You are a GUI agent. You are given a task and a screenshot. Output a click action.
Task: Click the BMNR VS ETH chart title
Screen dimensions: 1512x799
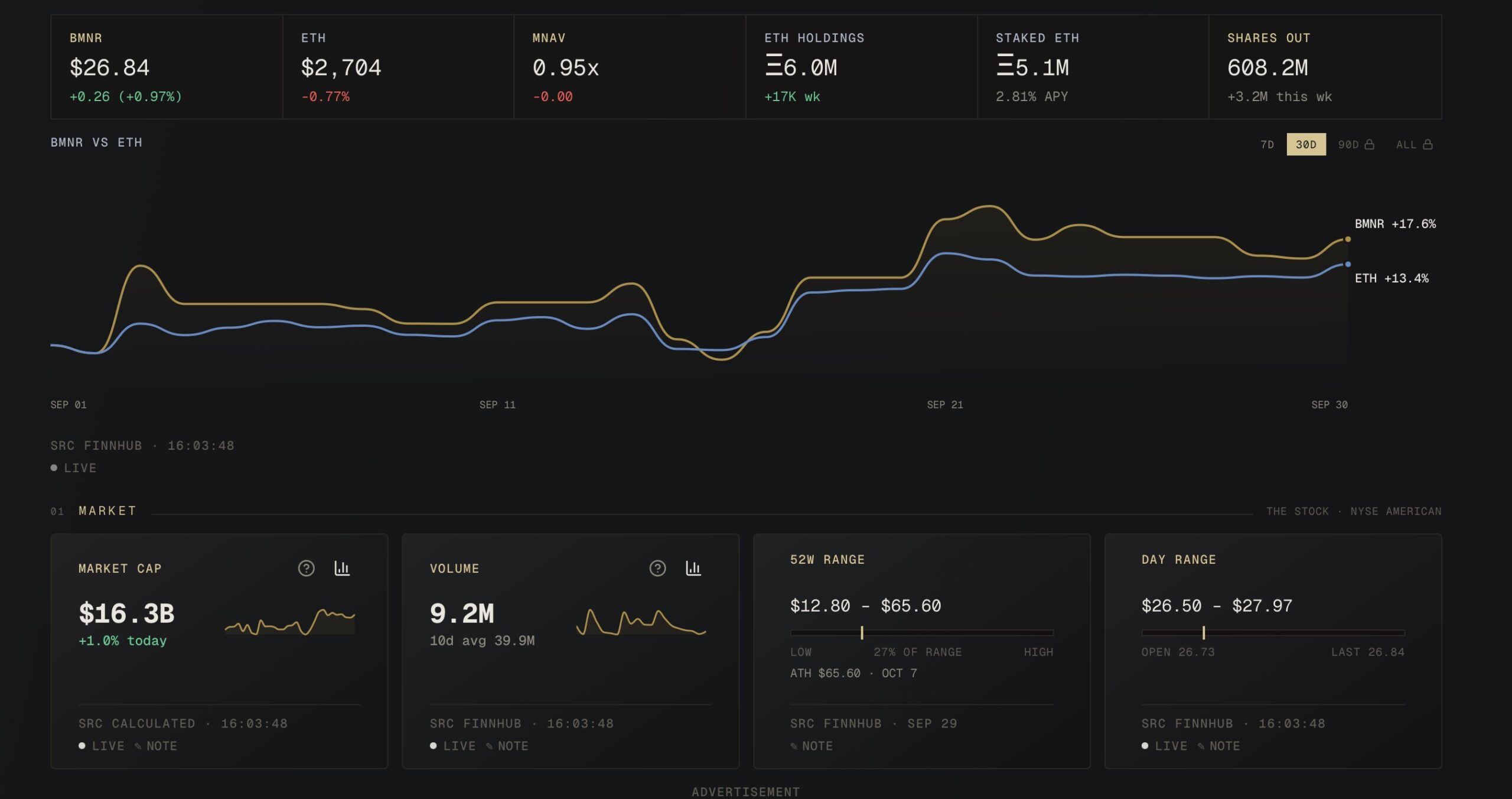point(96,142)
